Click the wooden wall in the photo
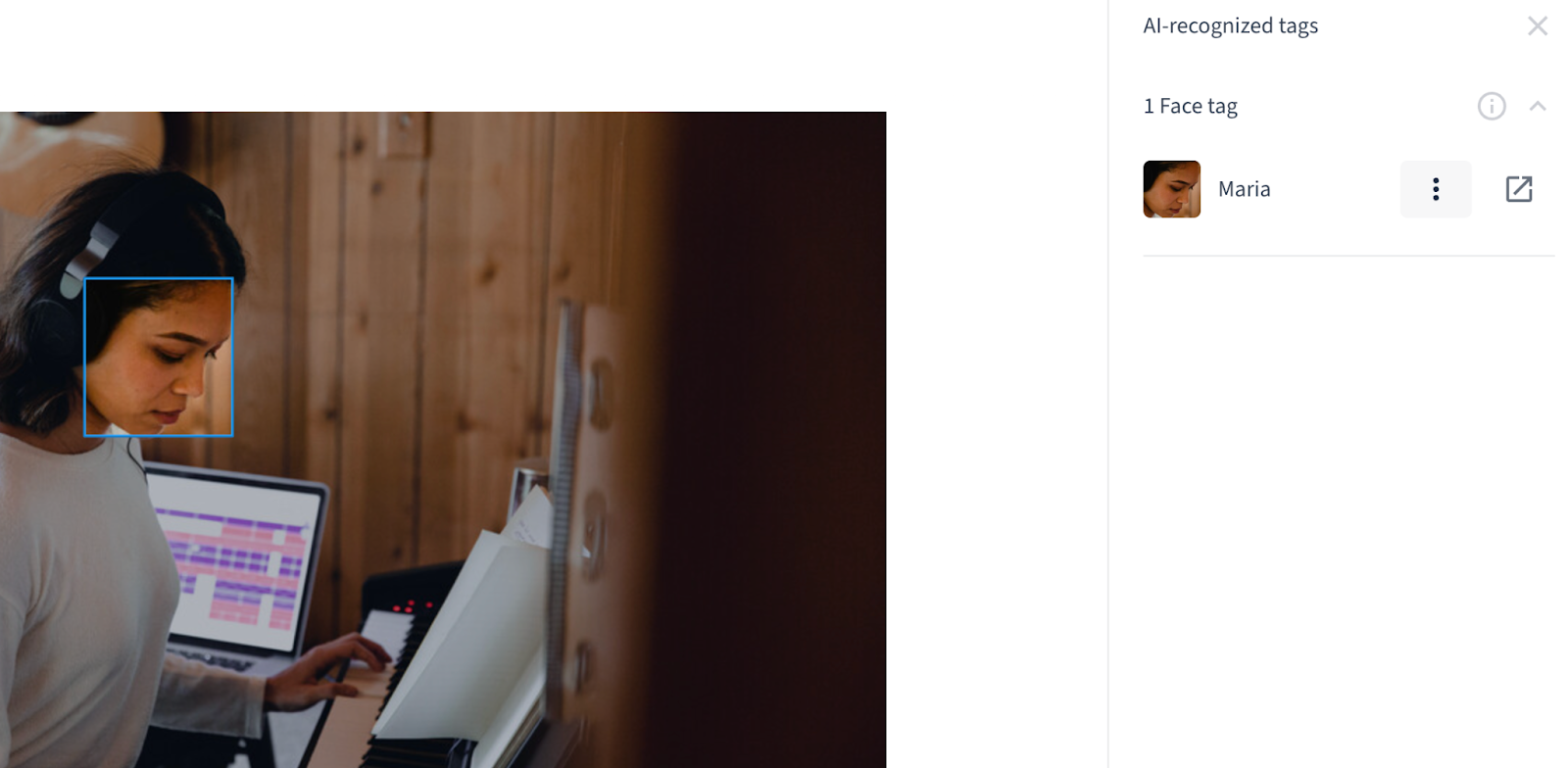This screenshot has width=1568, height=768. pyautogui.click(x=441, y=294)
